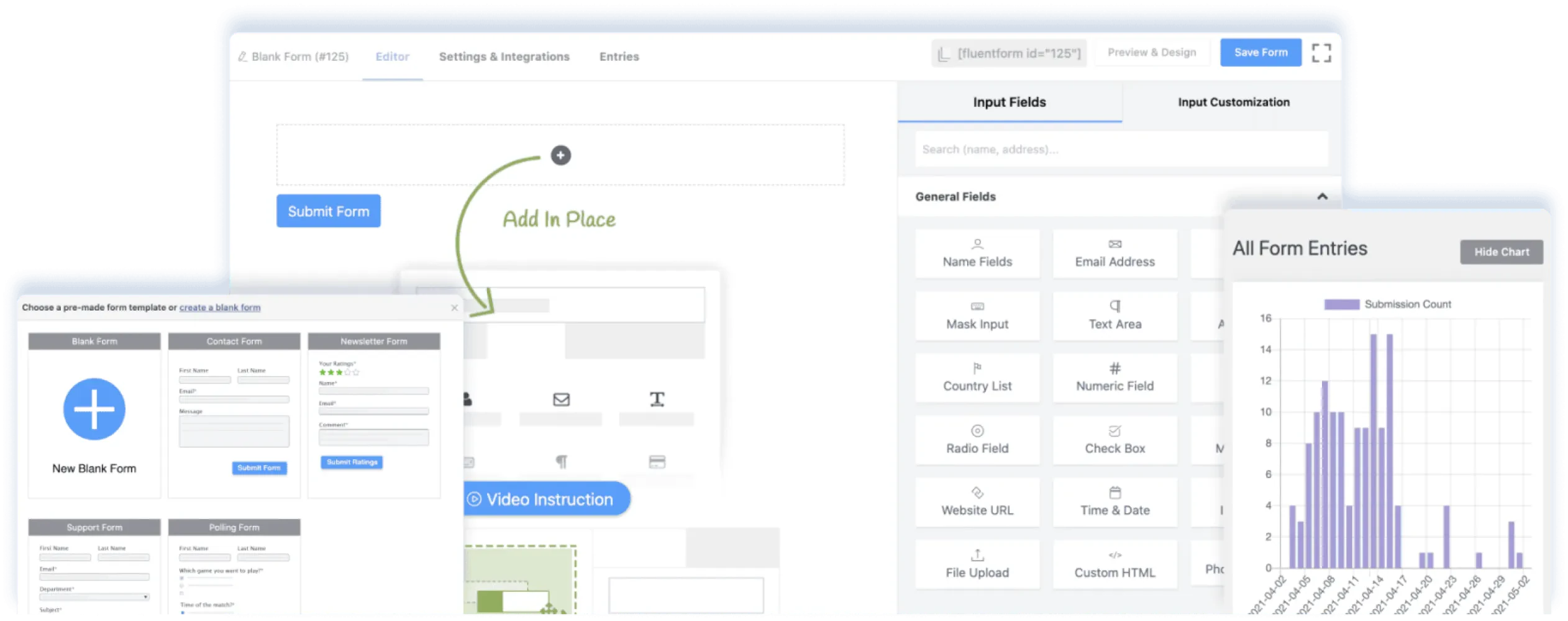Choose the Newsletter Form template

tap(373, 415)
